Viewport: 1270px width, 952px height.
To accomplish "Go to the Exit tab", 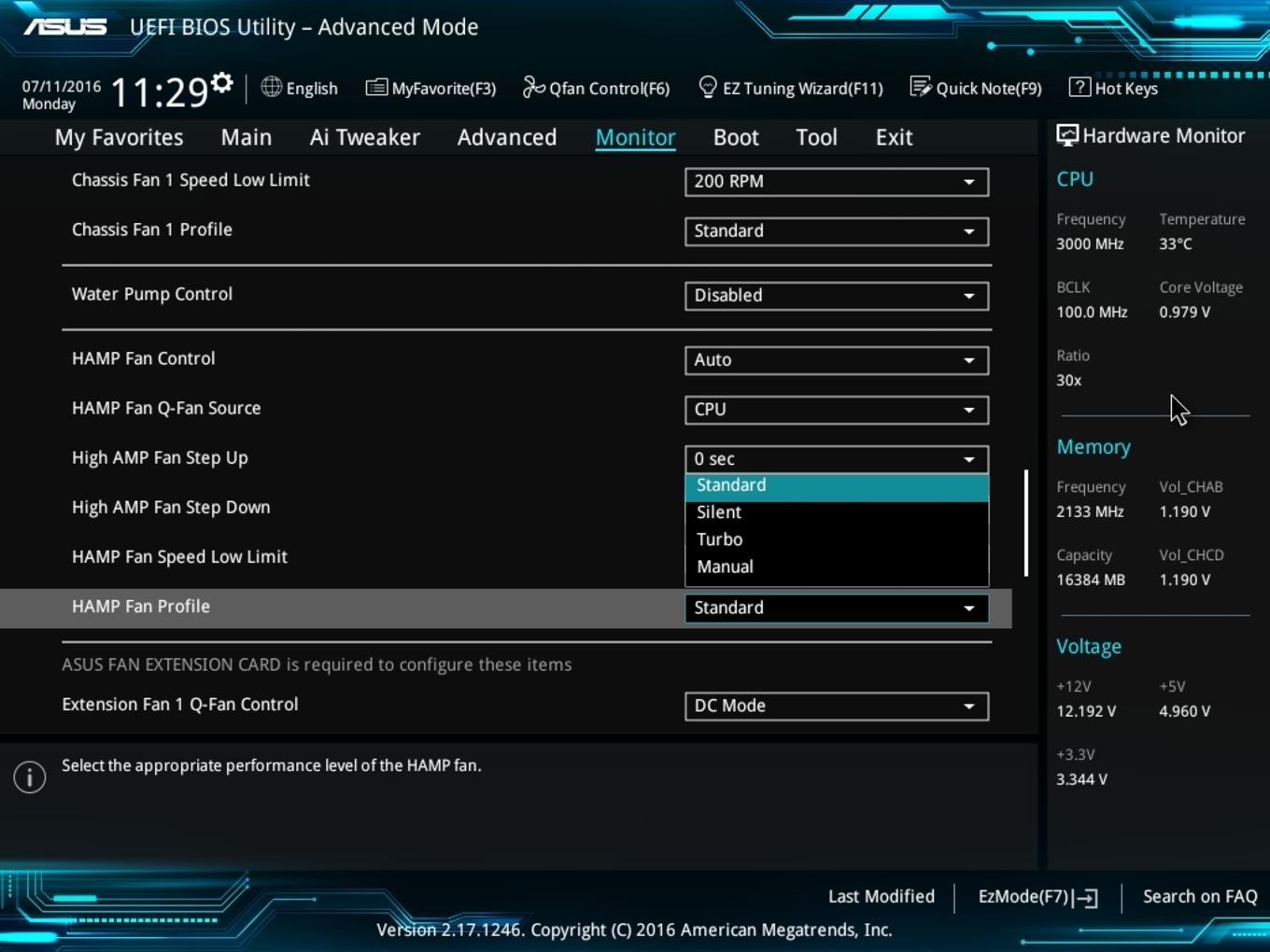I will [894, 137].
